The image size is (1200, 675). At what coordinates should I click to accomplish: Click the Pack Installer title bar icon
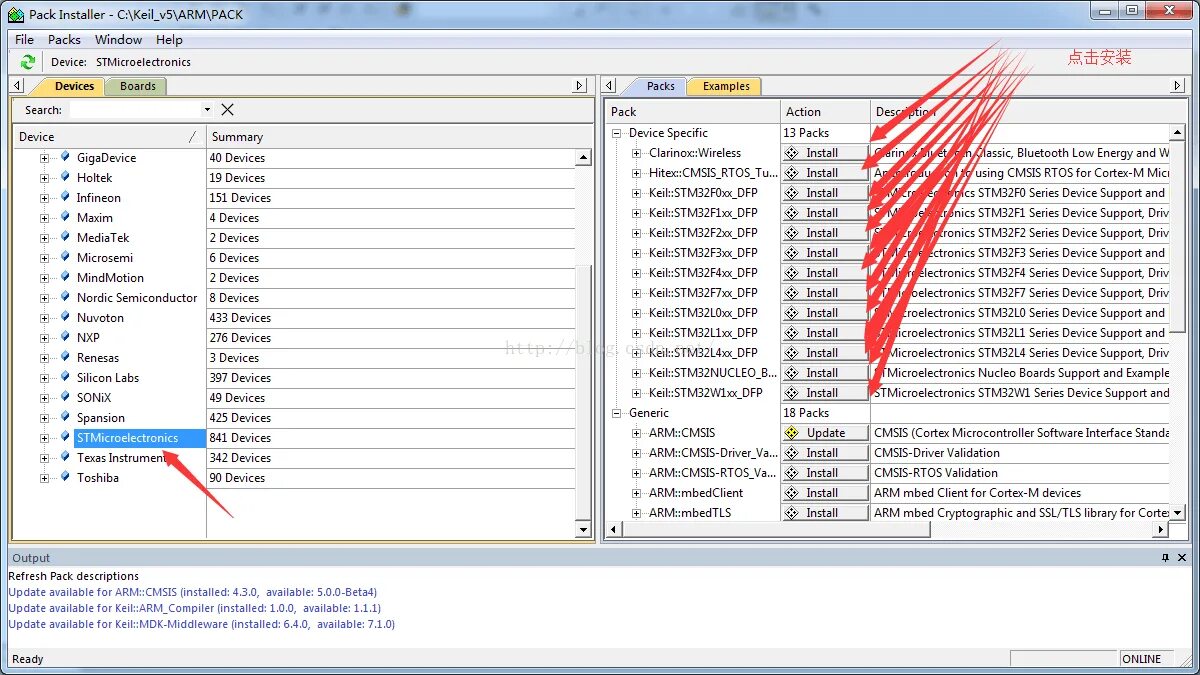16,14
